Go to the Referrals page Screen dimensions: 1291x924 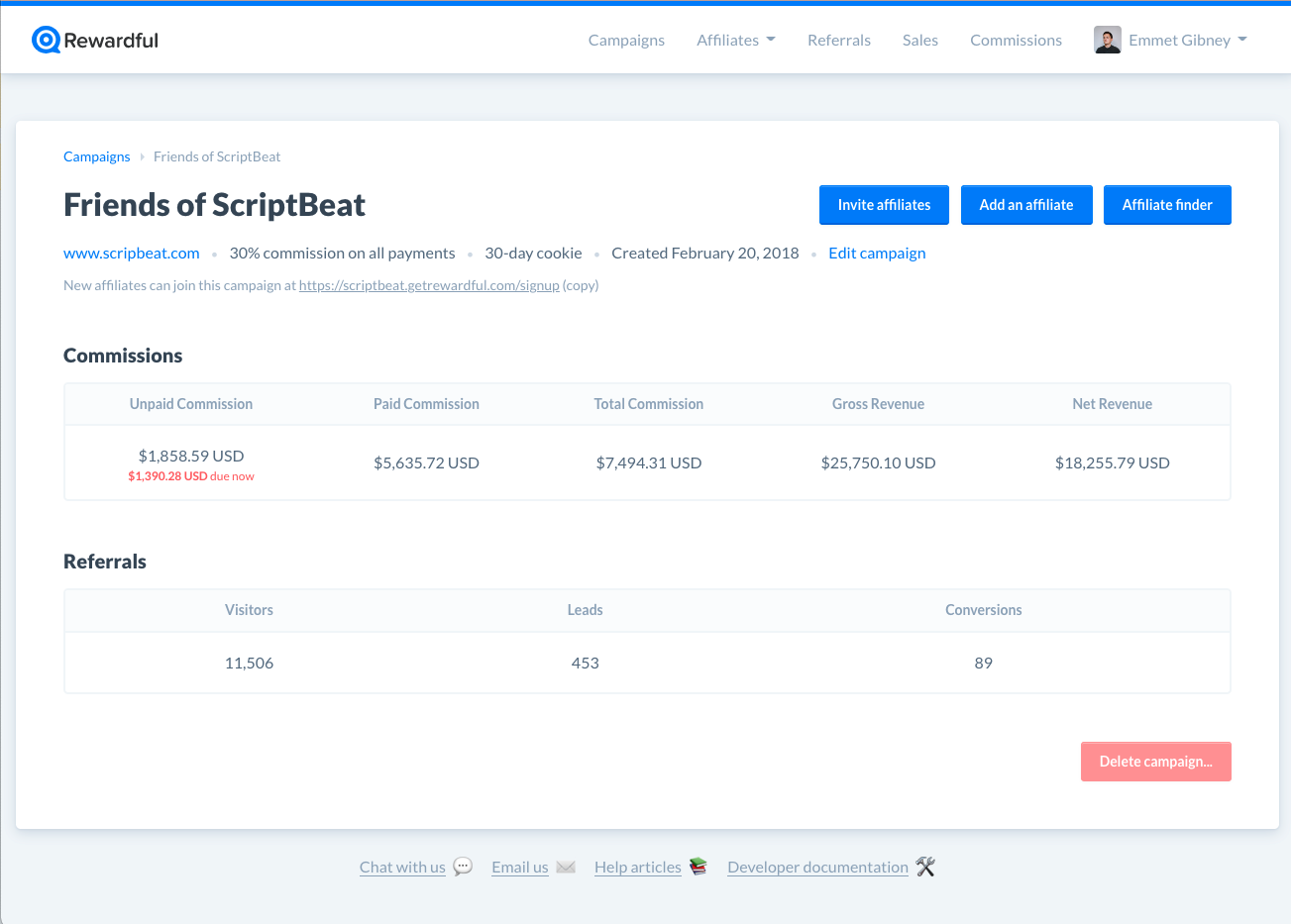pos(838,41)
